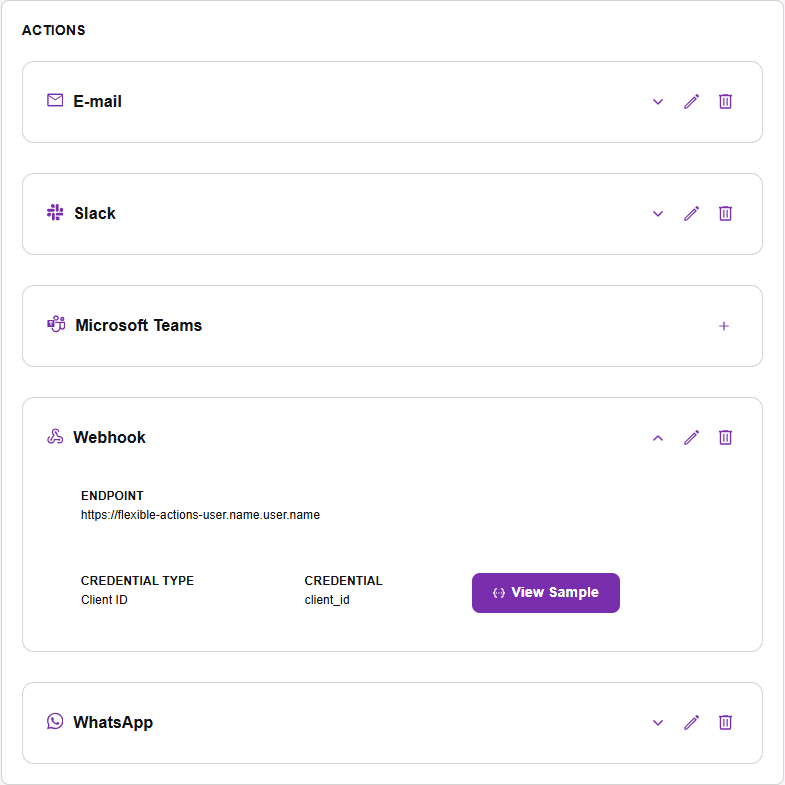This screenshot has width=785, height=785.
Task: Click the View Sample button
Action: click(x=546, y=593)
